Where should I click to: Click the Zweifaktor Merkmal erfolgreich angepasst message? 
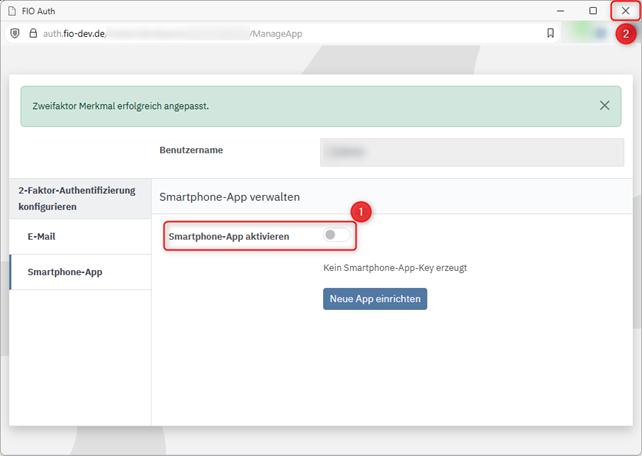[123, 105]
